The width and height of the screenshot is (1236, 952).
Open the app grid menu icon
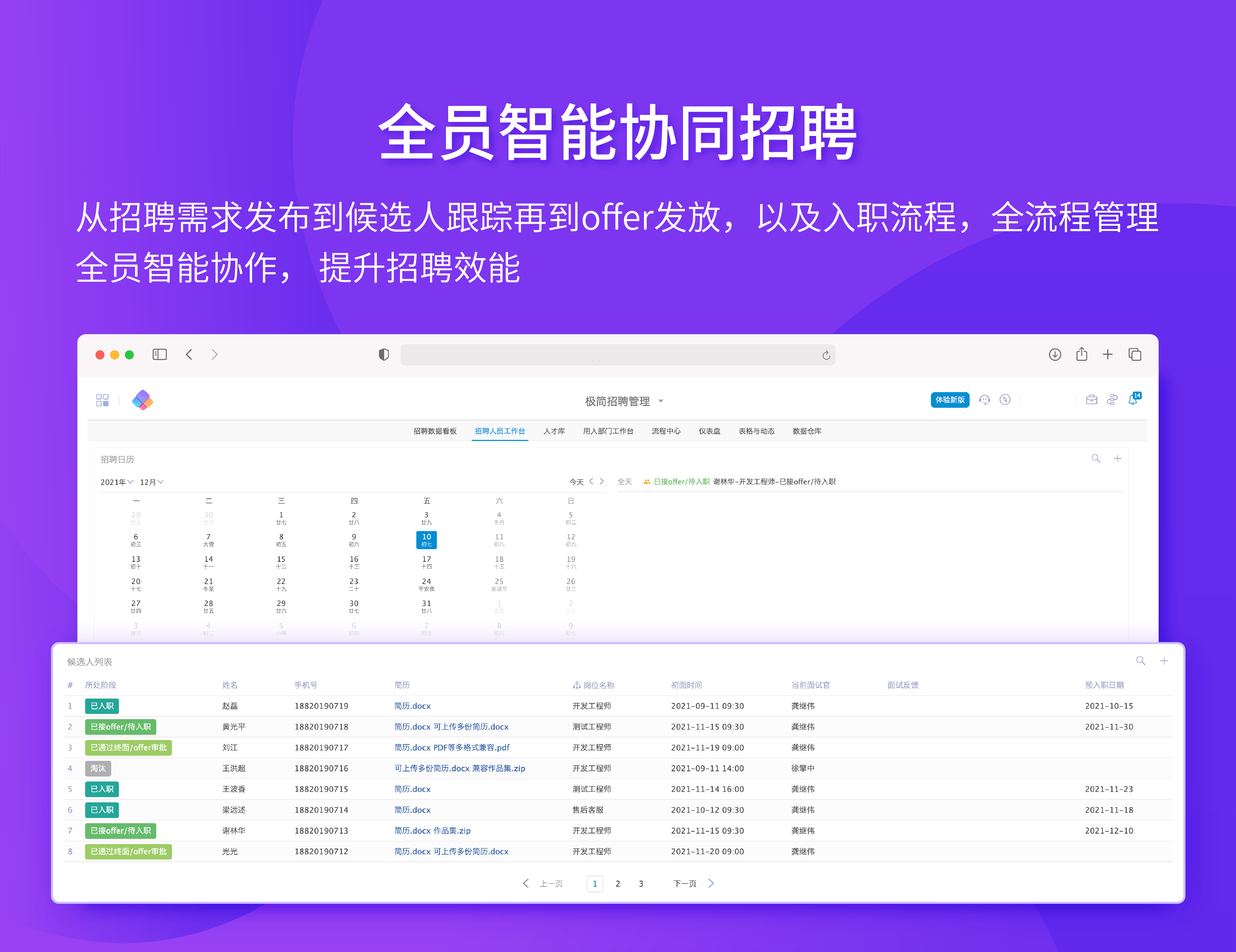point(102,400)
